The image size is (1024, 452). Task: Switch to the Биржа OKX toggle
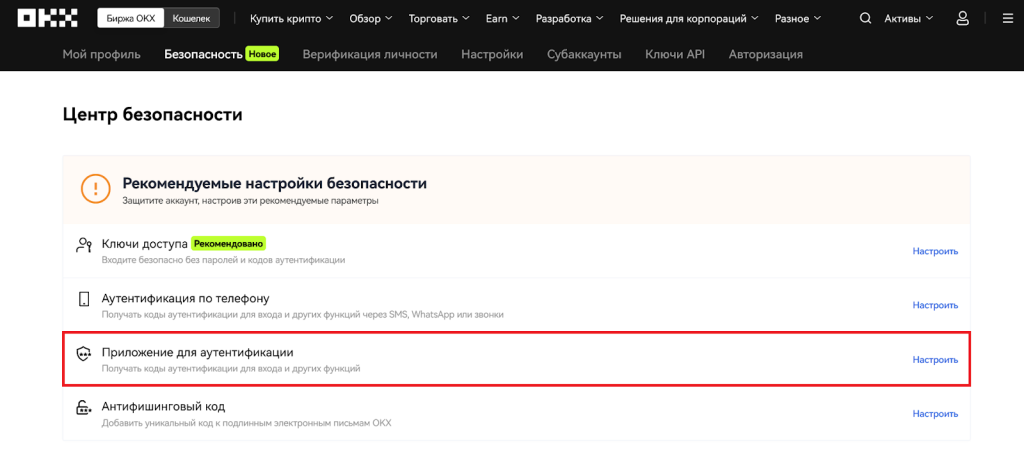point(129,19)
